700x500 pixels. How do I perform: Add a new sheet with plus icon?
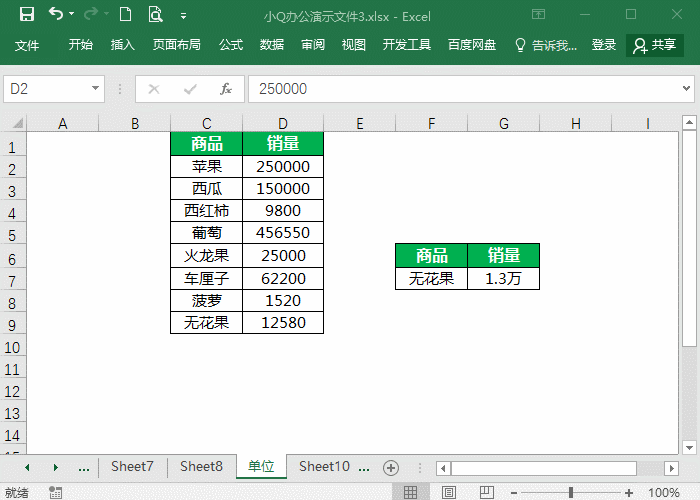tap(391, 468)
